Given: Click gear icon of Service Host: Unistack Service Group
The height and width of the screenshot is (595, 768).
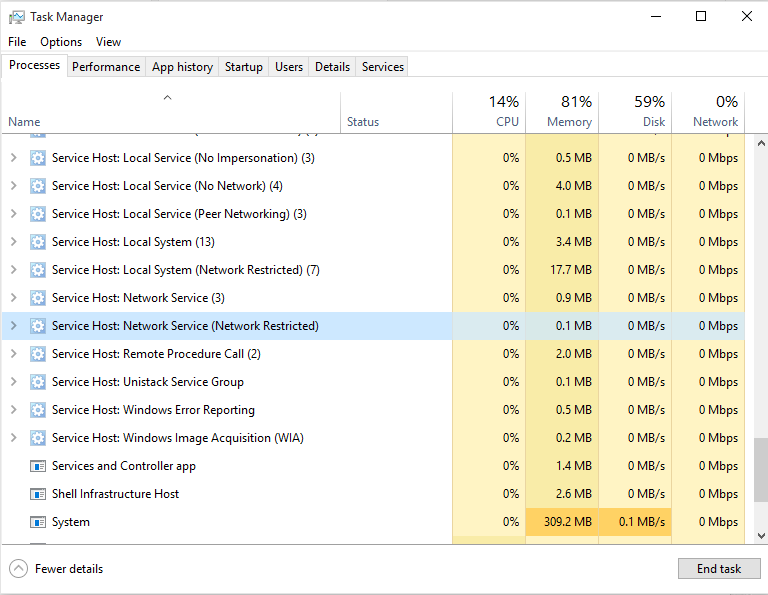Looking at the screenshot, I should click(38, 381).
